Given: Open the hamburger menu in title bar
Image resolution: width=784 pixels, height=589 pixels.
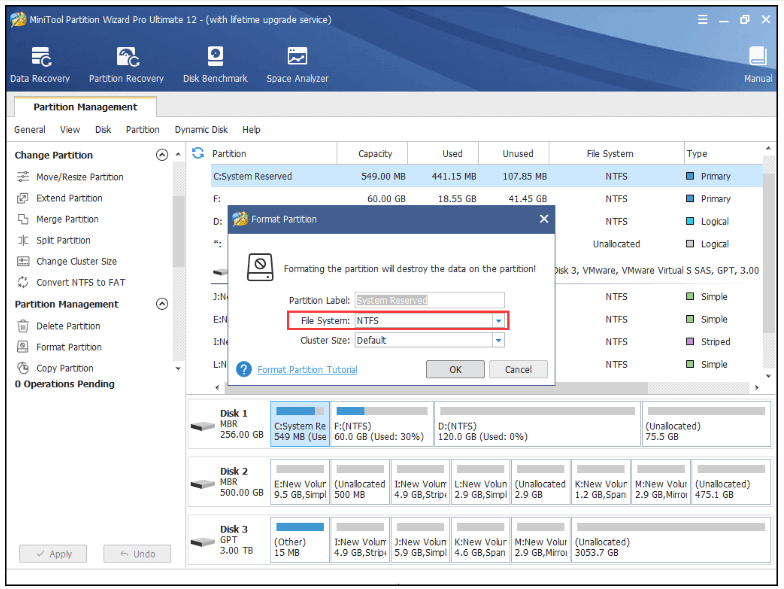Looking at the screenshot, I should [x=702, y=20].
